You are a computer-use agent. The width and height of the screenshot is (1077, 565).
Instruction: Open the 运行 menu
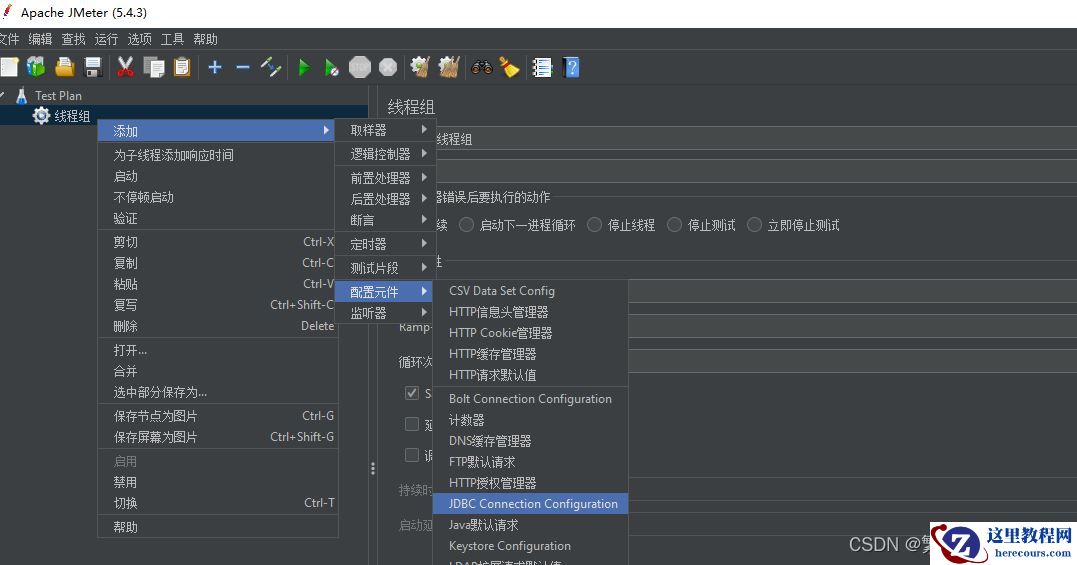(106, 39)
